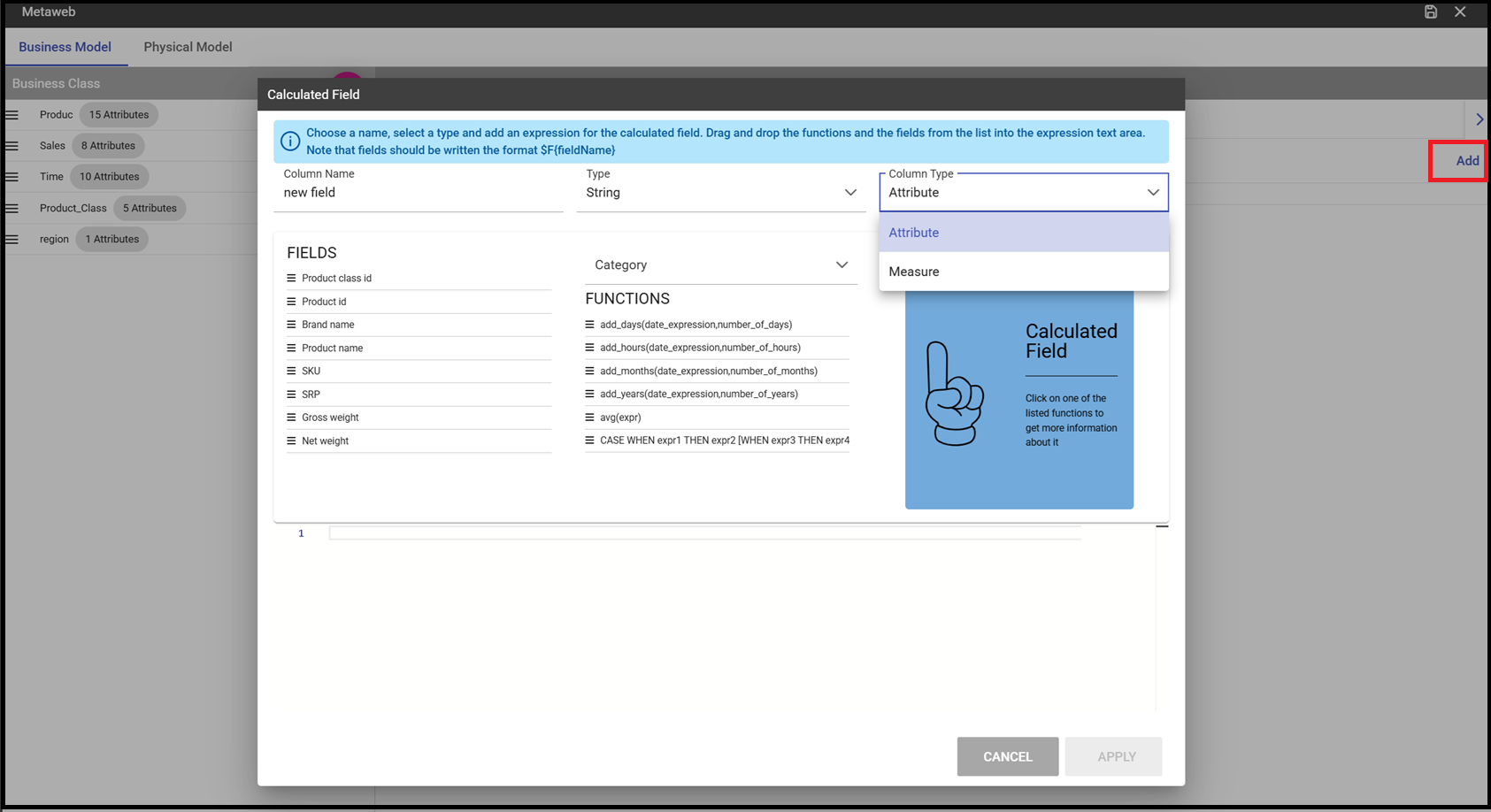Screen dimensions: 1491x812
Task: Click the save icon in Metaweb title bar
Action: (1431, 11)
